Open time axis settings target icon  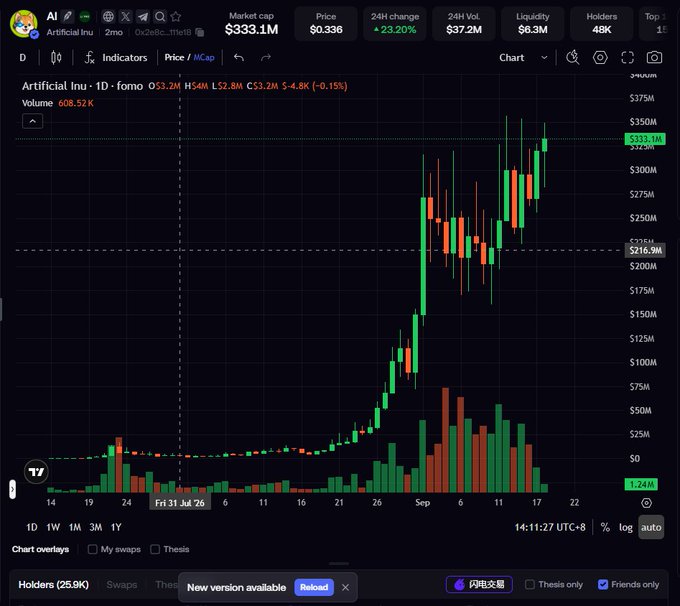pos(646,503)
